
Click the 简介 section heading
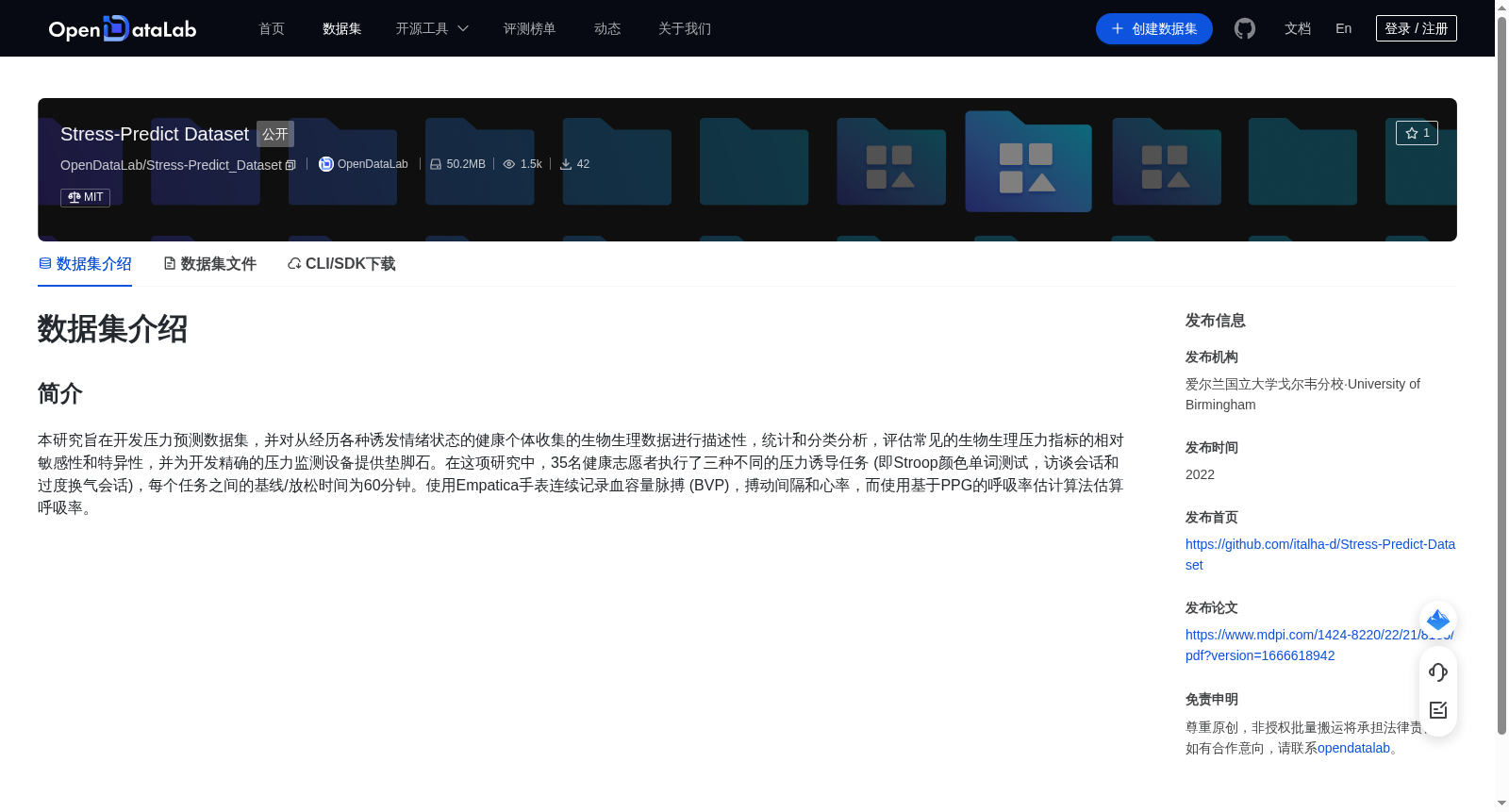point(60,393)
